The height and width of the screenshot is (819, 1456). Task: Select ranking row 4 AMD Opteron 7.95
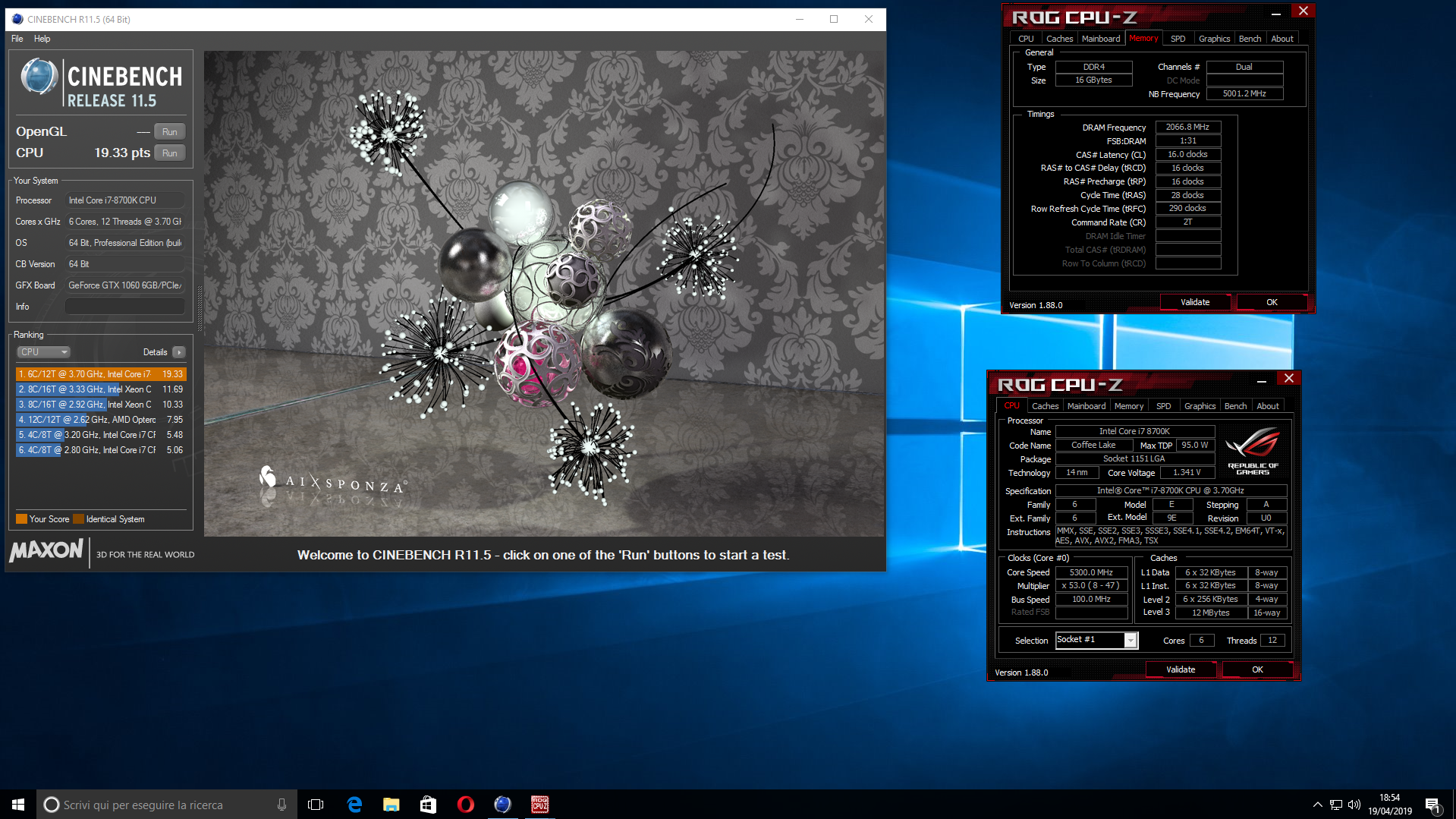(101, 420)
